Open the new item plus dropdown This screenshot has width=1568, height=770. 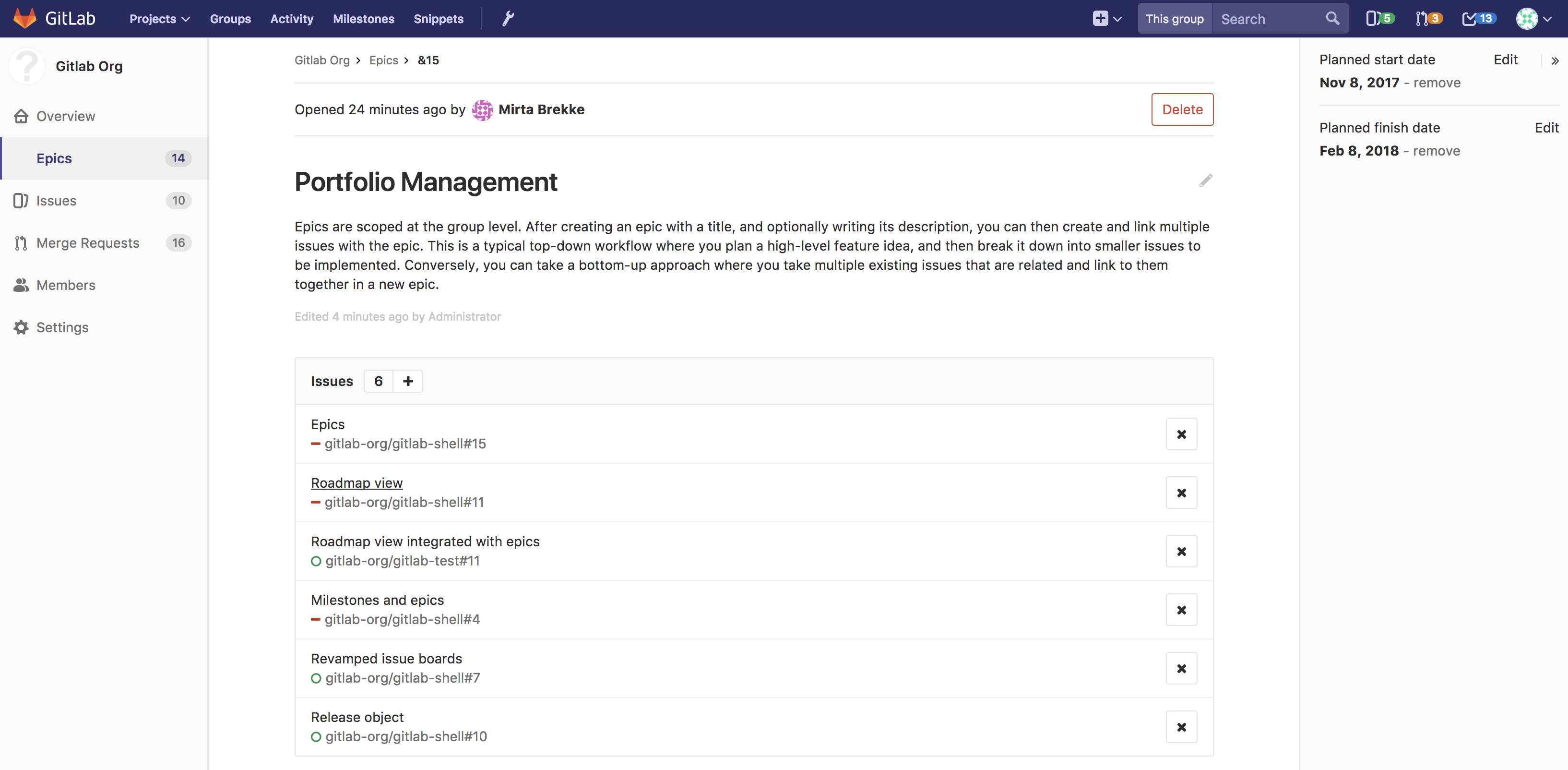click(x=1106, y=19)
